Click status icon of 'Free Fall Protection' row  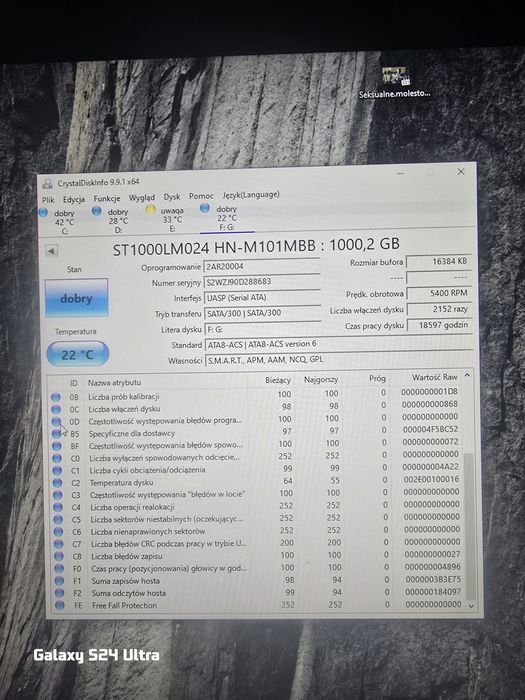(x=59, y=606)
